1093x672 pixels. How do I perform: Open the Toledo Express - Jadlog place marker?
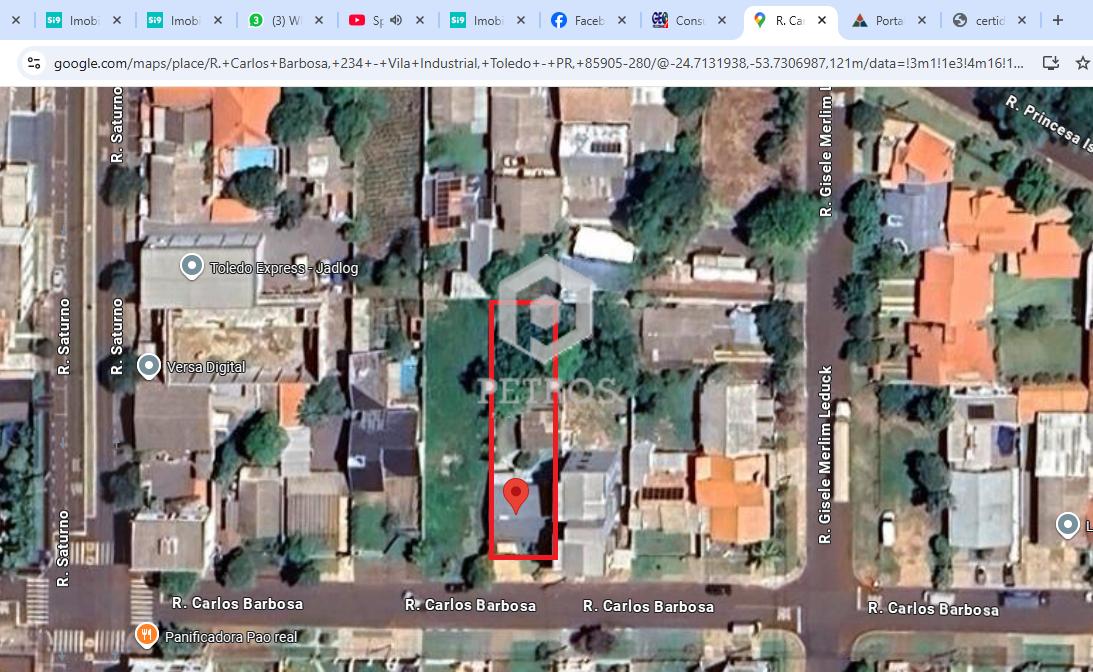click(x=191, y=266)
